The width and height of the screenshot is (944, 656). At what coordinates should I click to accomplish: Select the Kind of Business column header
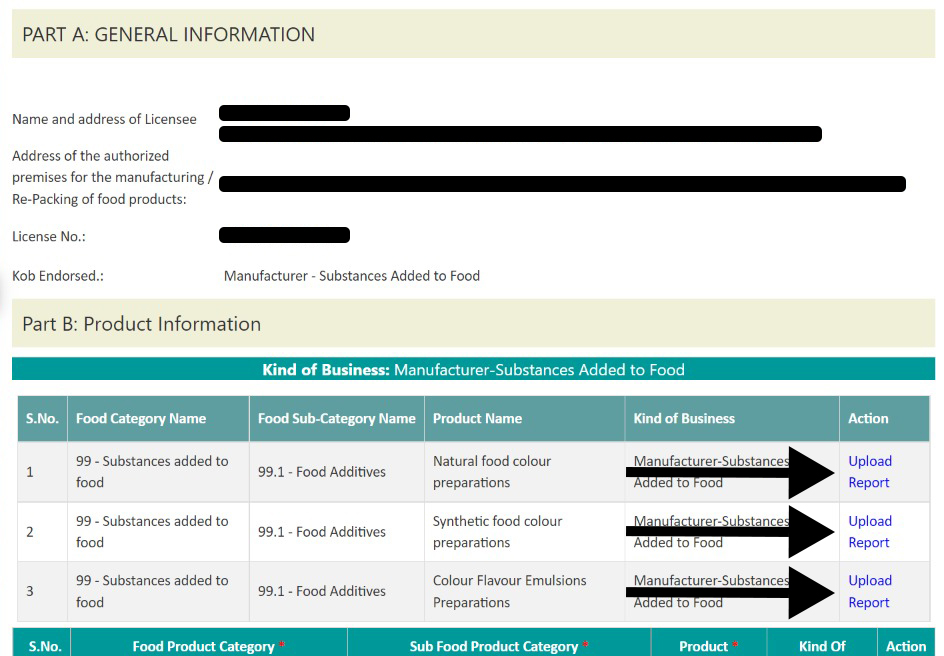pyautogui.click(x=732, y=419)
